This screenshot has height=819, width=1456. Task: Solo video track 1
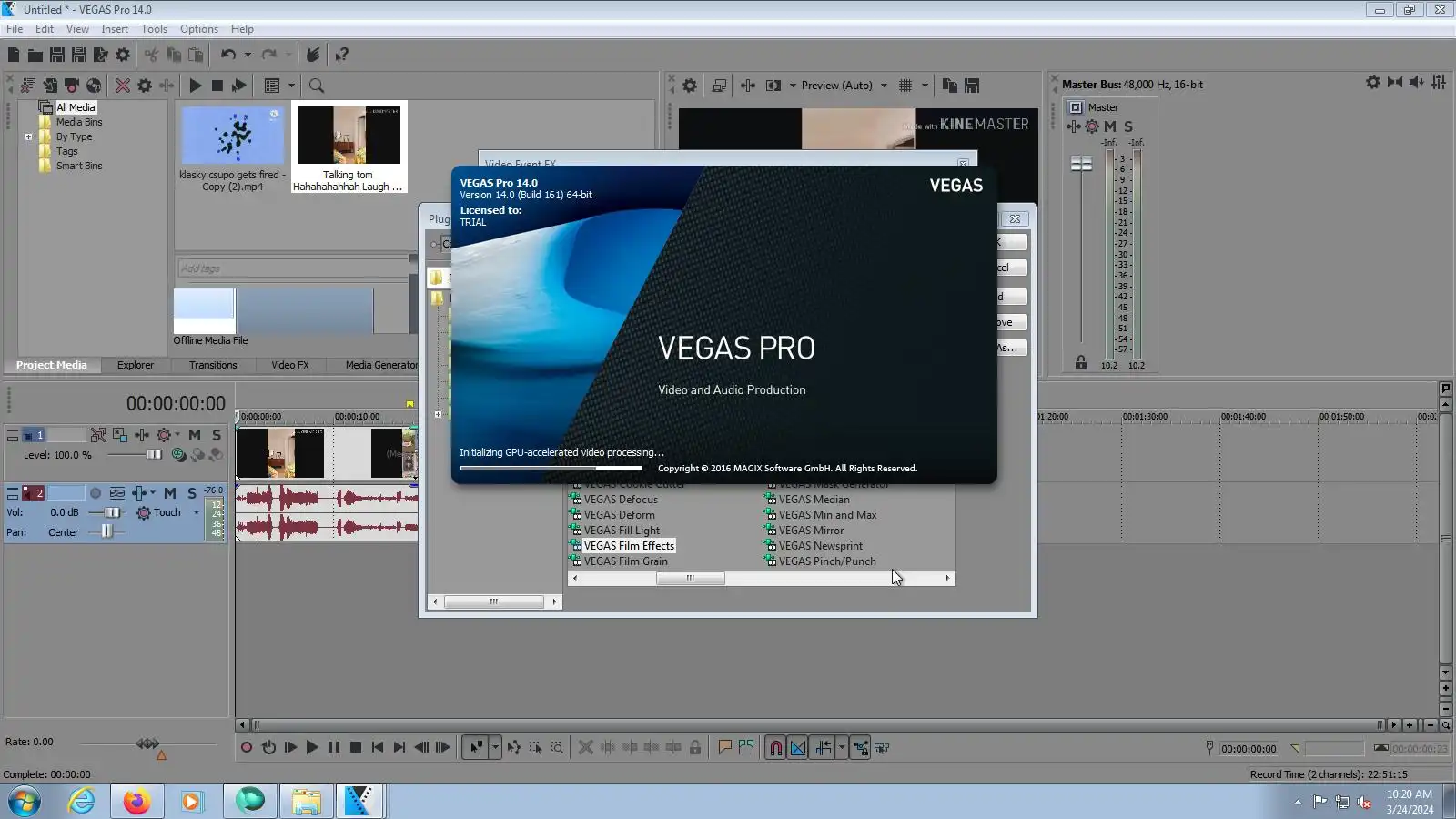point(217,436)
